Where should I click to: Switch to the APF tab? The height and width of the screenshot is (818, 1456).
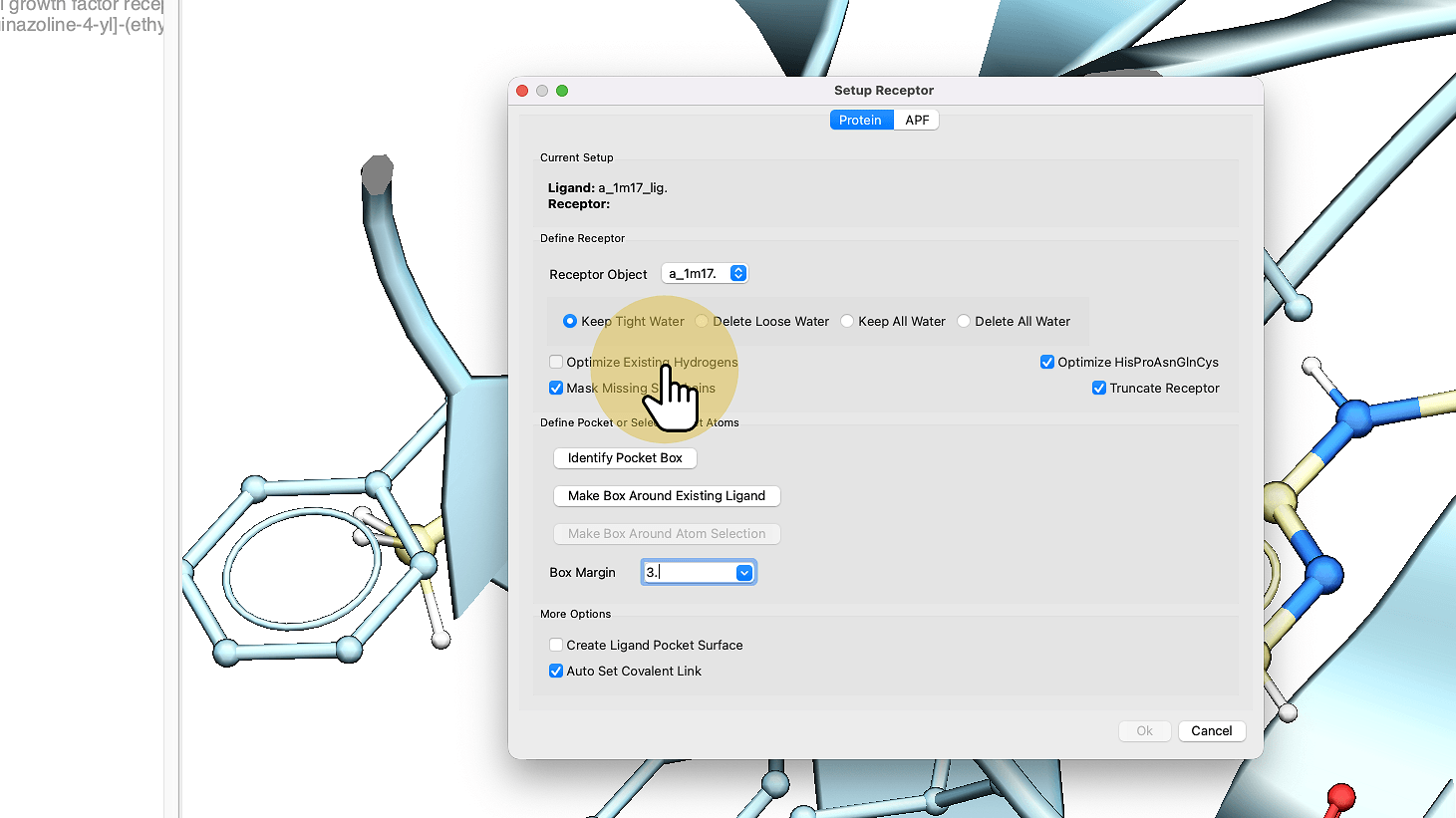(917, 120)
